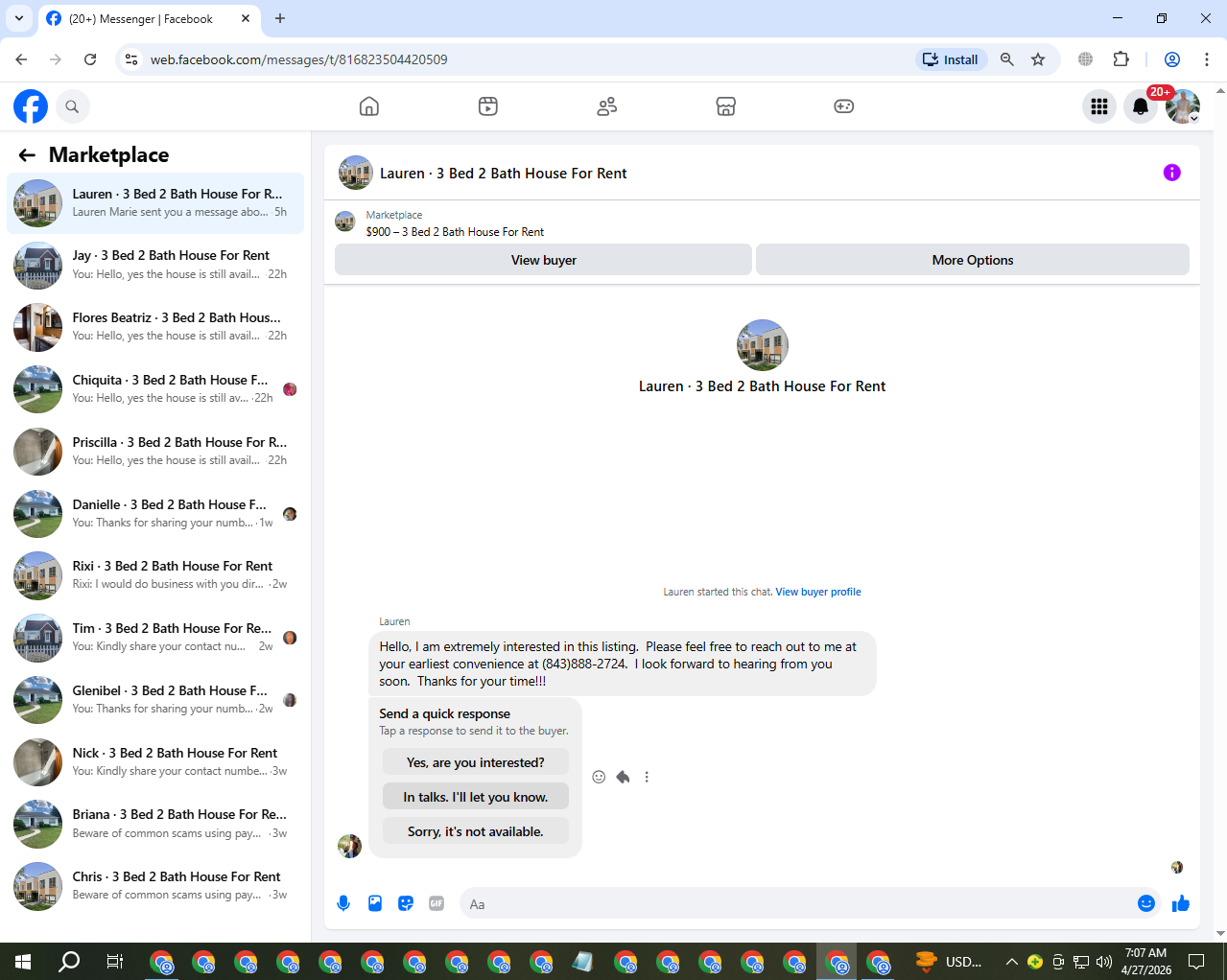Open the Chris conversation

tap(155, 886)
